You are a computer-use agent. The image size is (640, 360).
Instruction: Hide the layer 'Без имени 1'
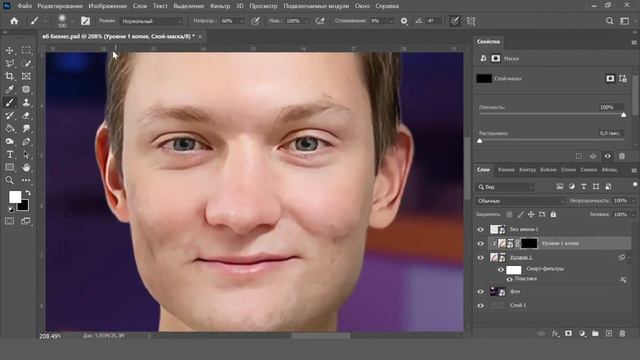[480, 230]
